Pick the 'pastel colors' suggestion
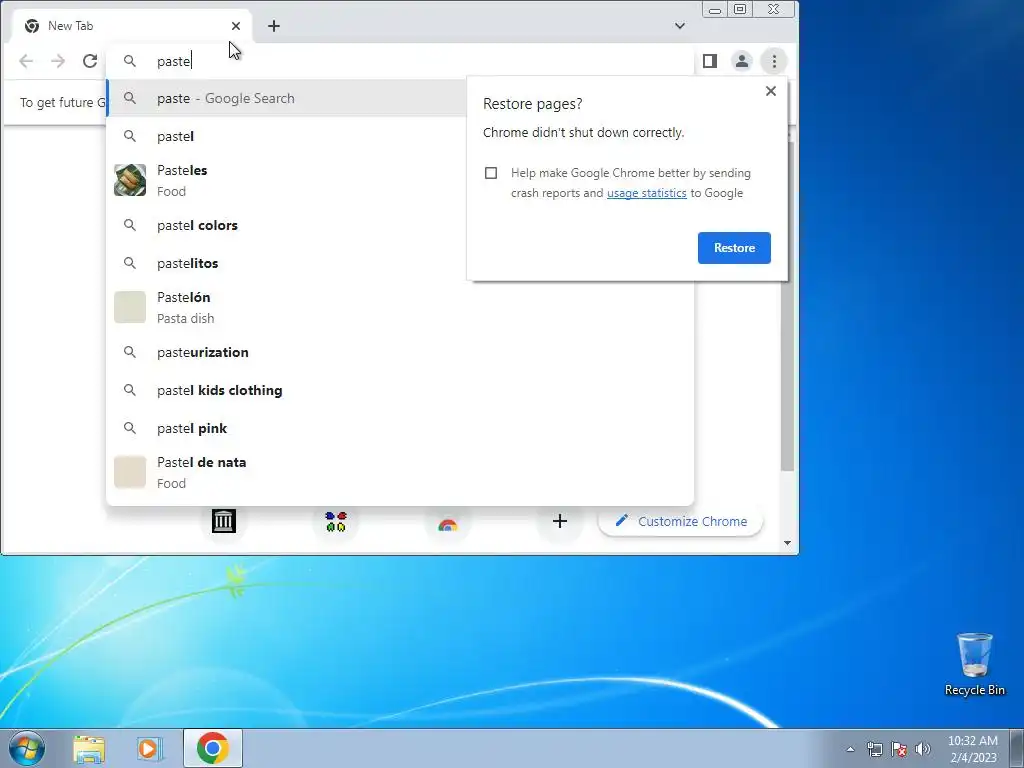This screenshot has width=1024, height=768. pyautogui.click(x=287, y=225)
